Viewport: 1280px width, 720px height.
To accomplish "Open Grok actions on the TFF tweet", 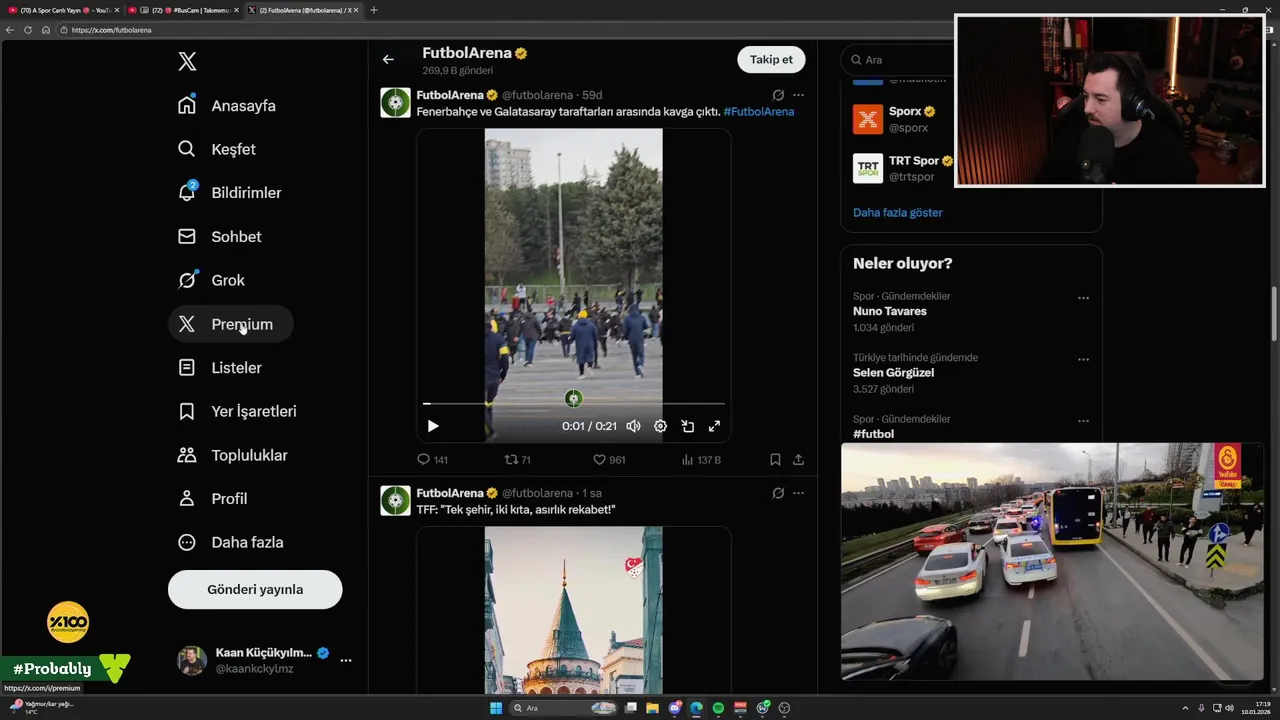I will (x=778, y=493).
